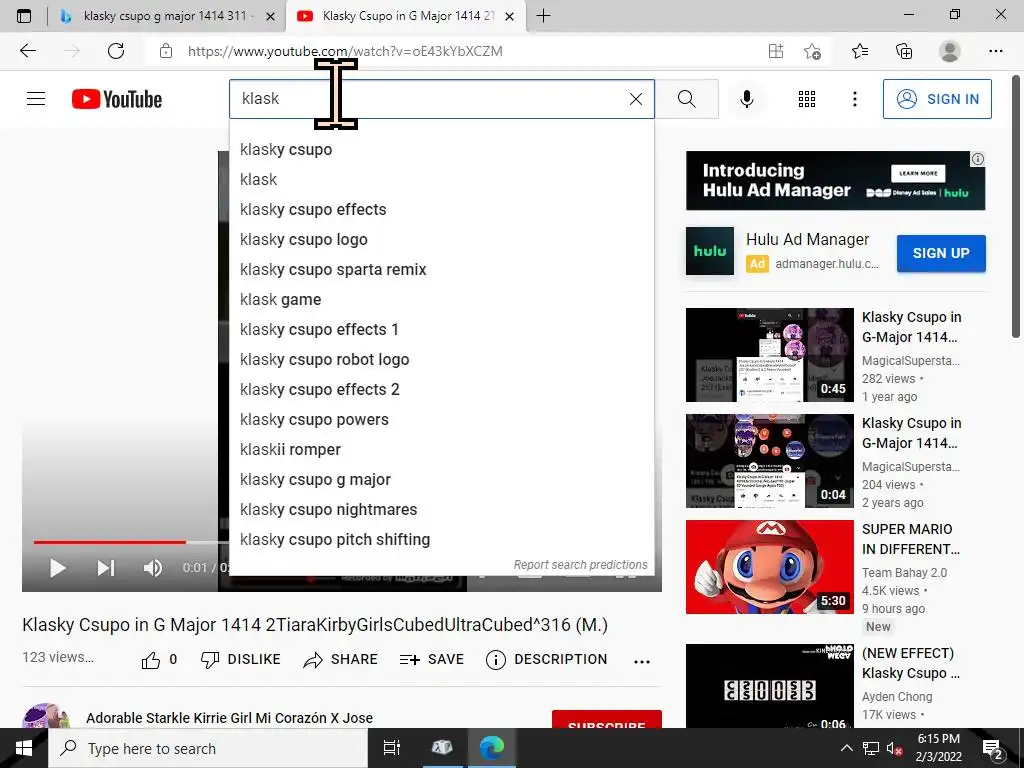The width and height of the screenshot is (1024, 768).
Task: Close the Bing search tab
Action: point(270,16)
